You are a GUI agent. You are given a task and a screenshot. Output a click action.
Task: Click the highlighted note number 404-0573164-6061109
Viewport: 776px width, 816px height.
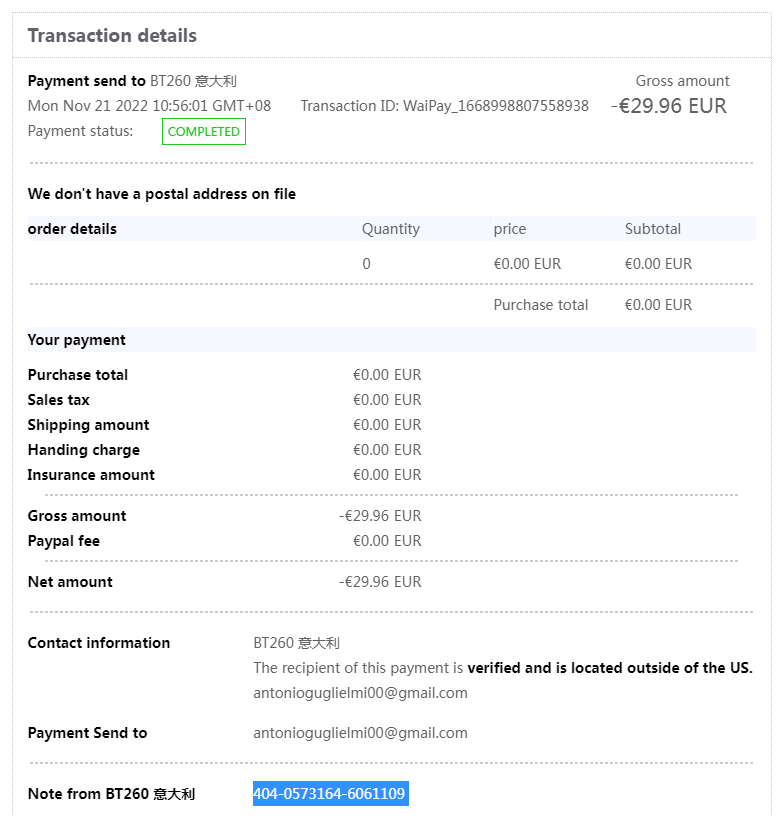(329, 794)
